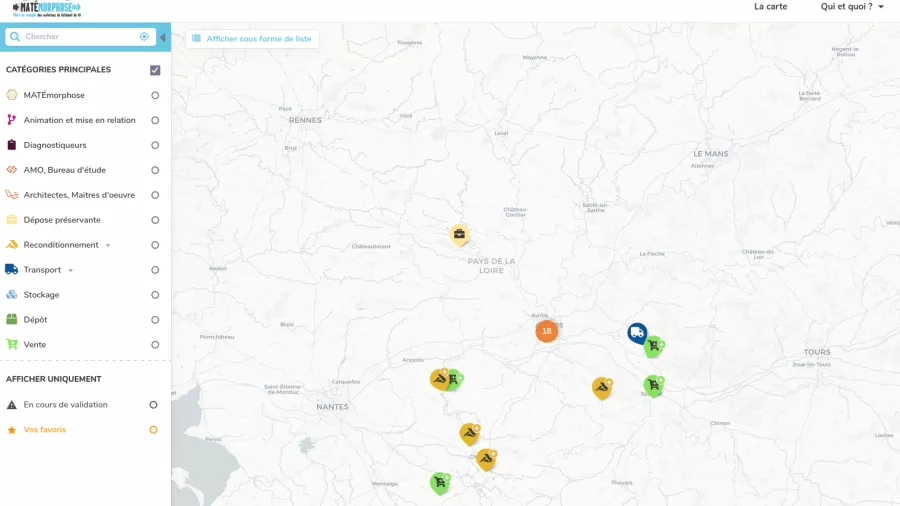Toggle the Catégories principales select-all checkbox
This screenshot has height=506, width=900.
coord(155,70)
